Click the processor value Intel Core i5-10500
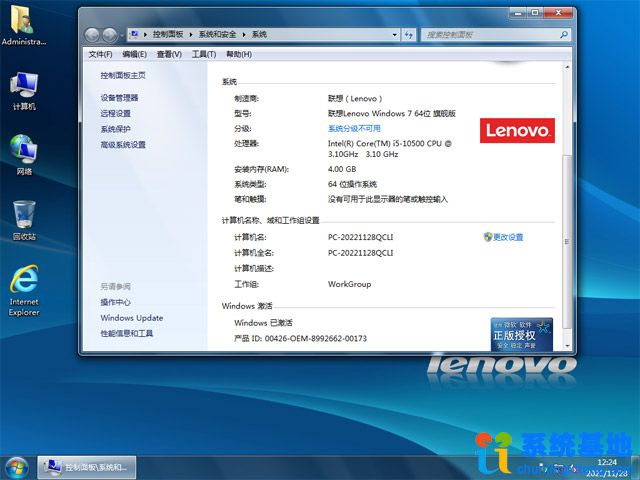The image size is (640, 480). [389, 149]
